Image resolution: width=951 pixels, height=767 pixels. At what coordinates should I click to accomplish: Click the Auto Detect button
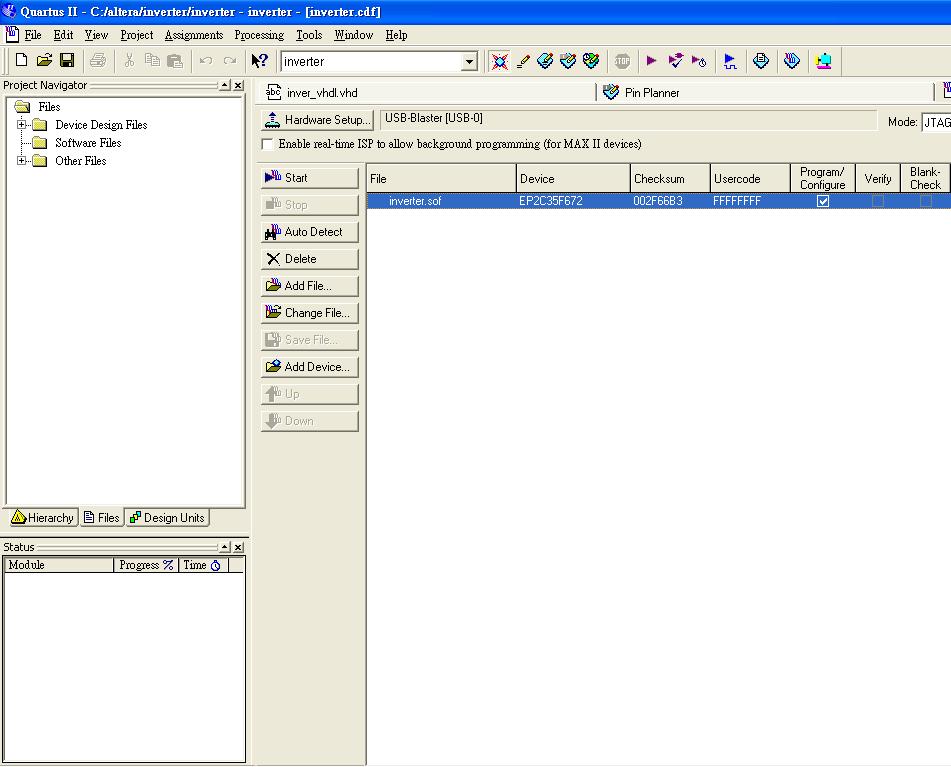coord(309,232)
